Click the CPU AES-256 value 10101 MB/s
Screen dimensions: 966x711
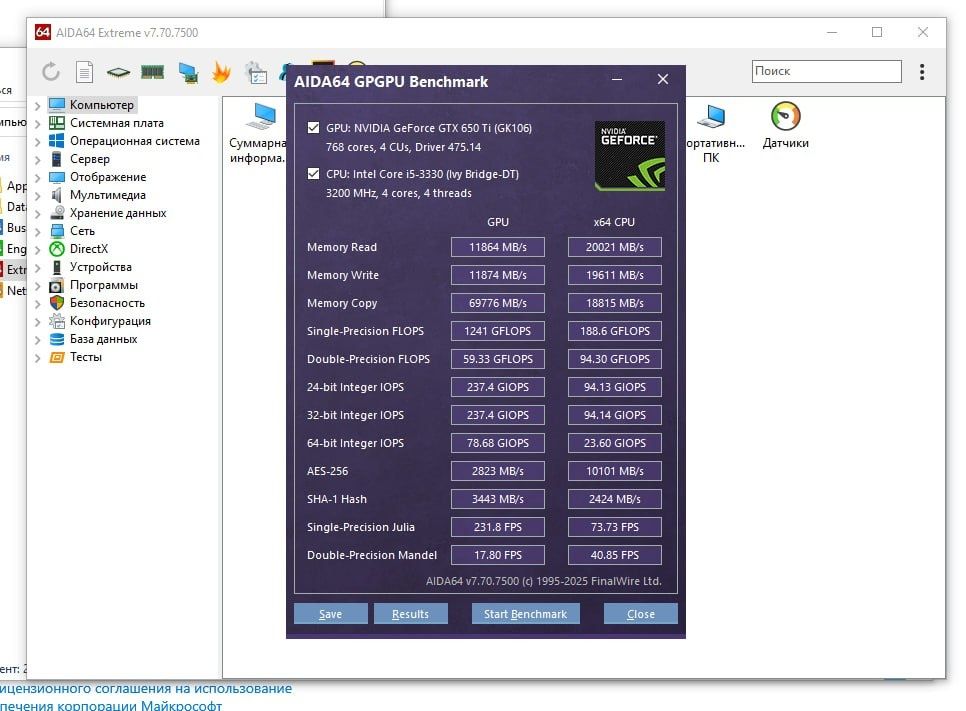click(615, 471)
